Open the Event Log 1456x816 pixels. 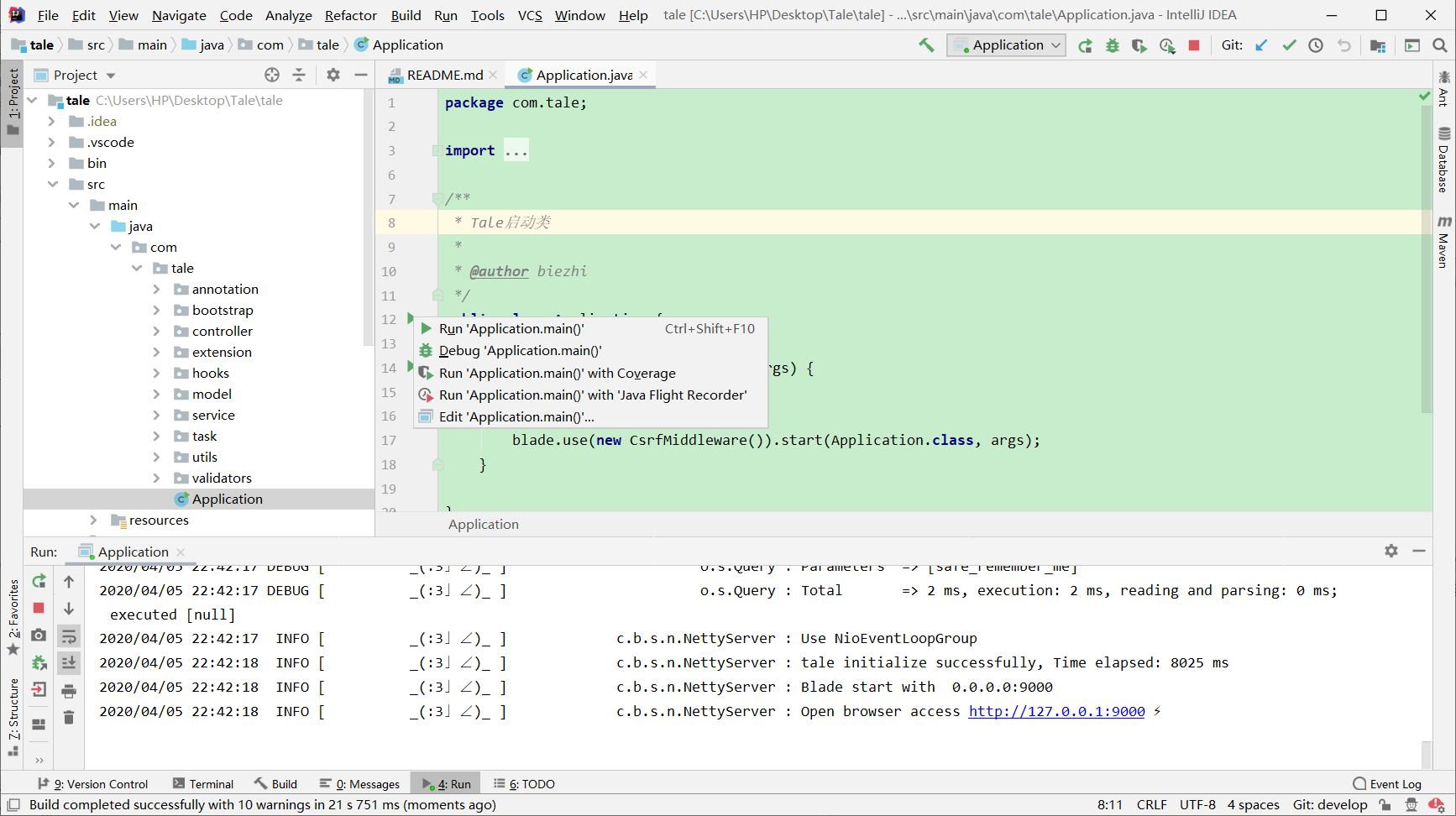(1387, 784)
